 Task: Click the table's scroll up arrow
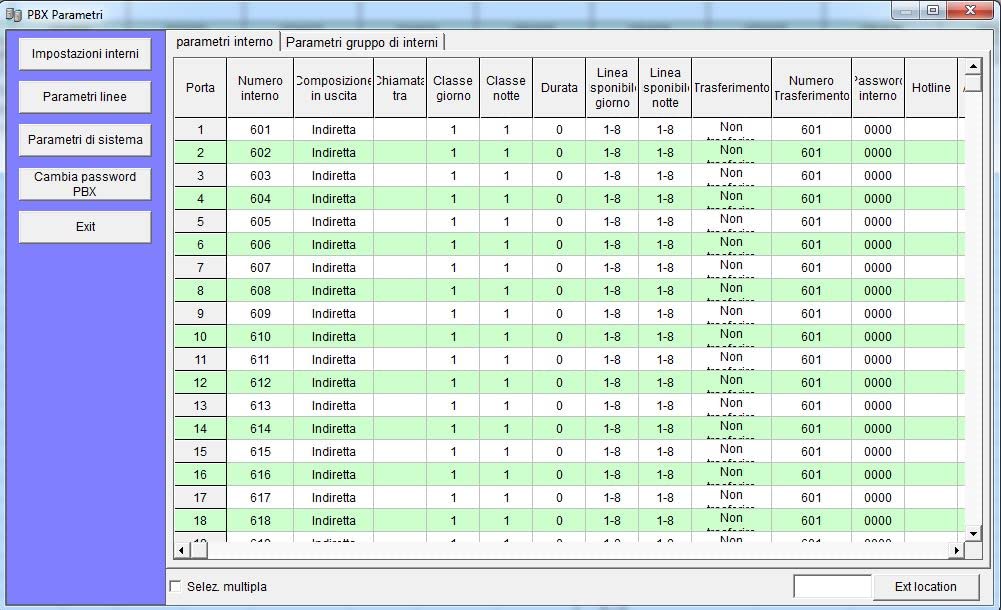point(973,66)
